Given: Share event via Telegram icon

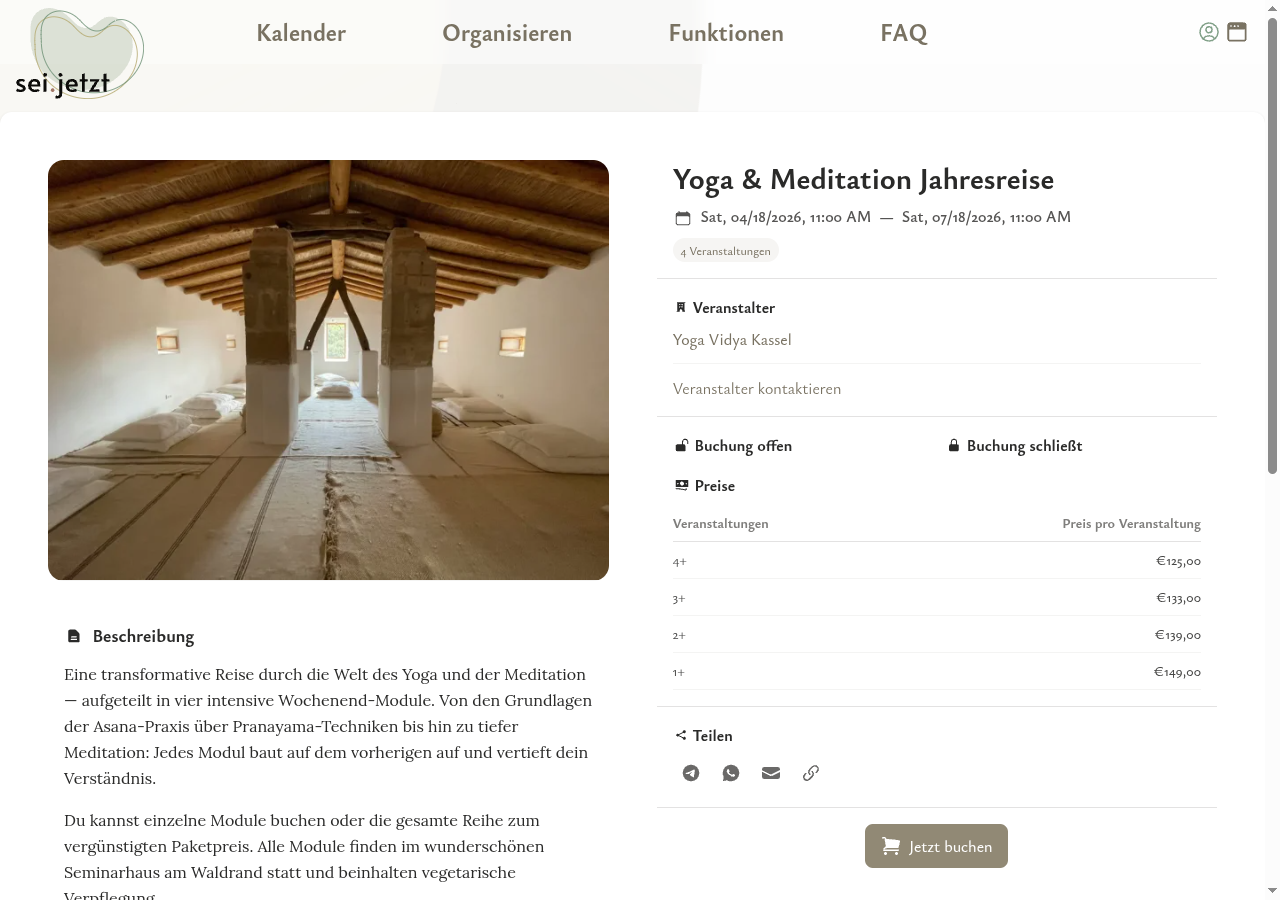Looking at the screenshot, I should tap(691, 773).
